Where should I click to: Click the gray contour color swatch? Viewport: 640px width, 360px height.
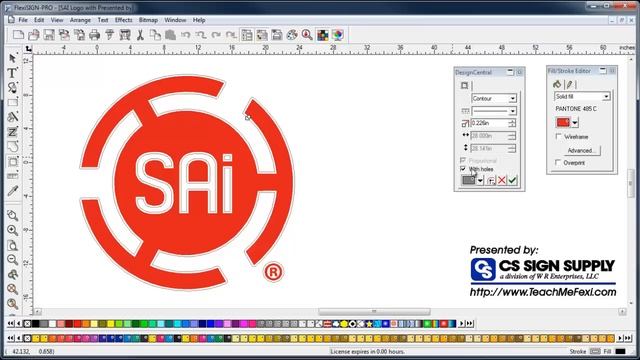(x=469, y=180)
